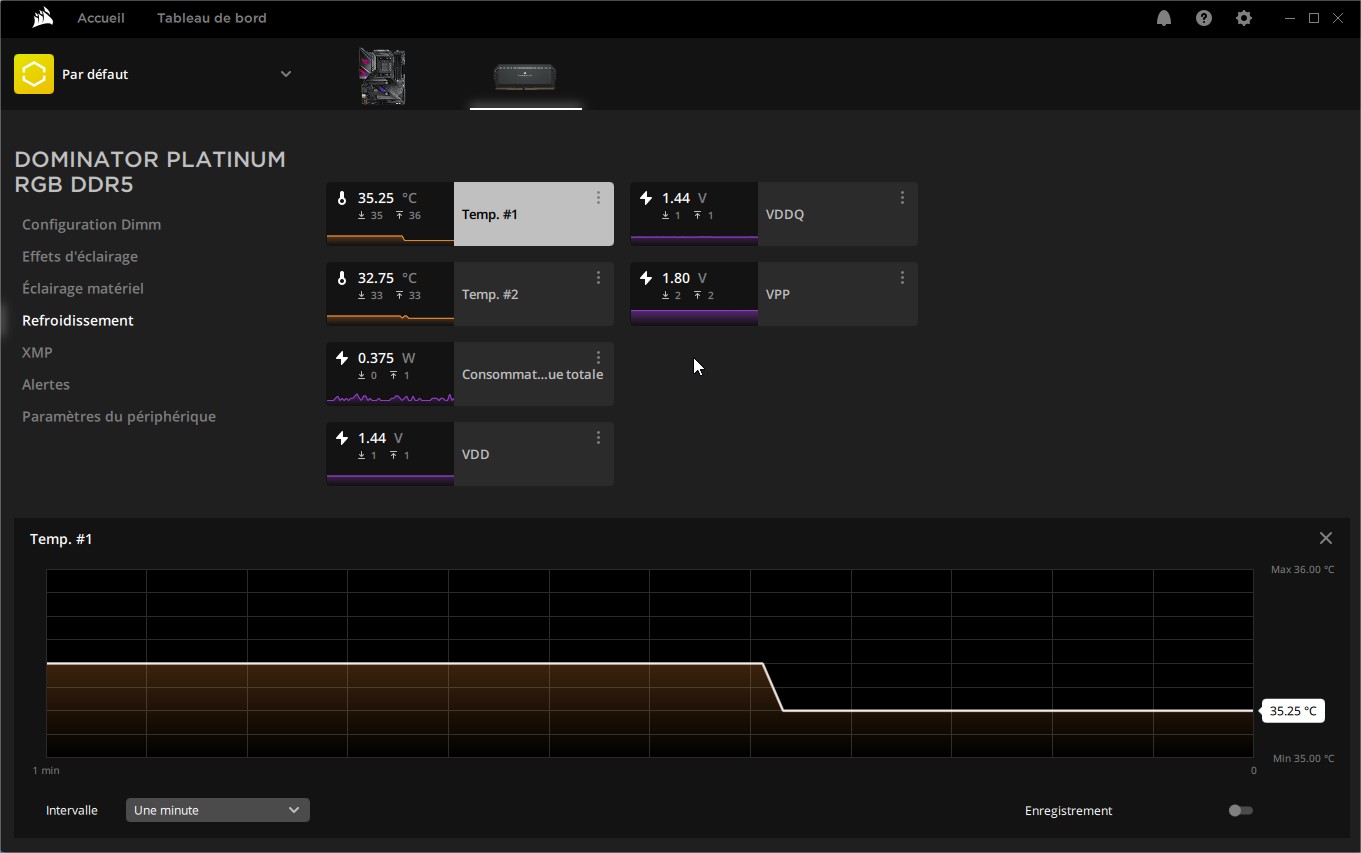The height and width of the screenshot is (853, 1361).
Task: Click thermometer icon of 32.75 °C reading
Action: pyautogui.click(x=342, y=278)
